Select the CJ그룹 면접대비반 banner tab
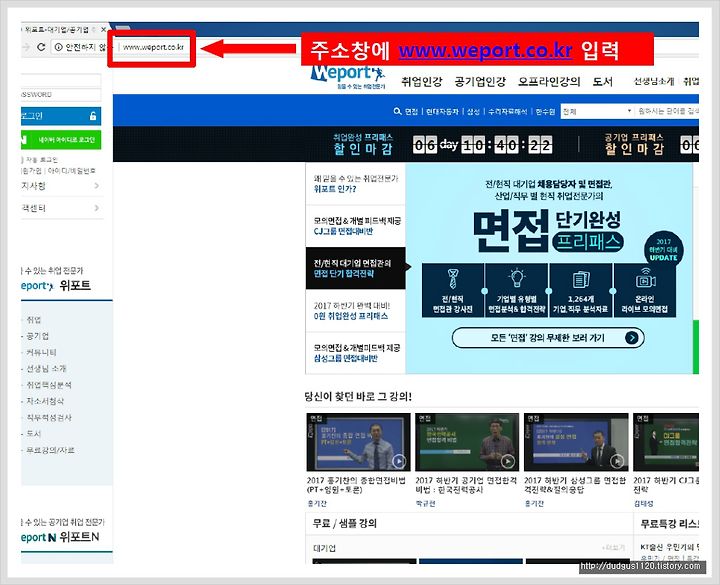Screen dimensions: 720x585 click(x=355, y=226)
